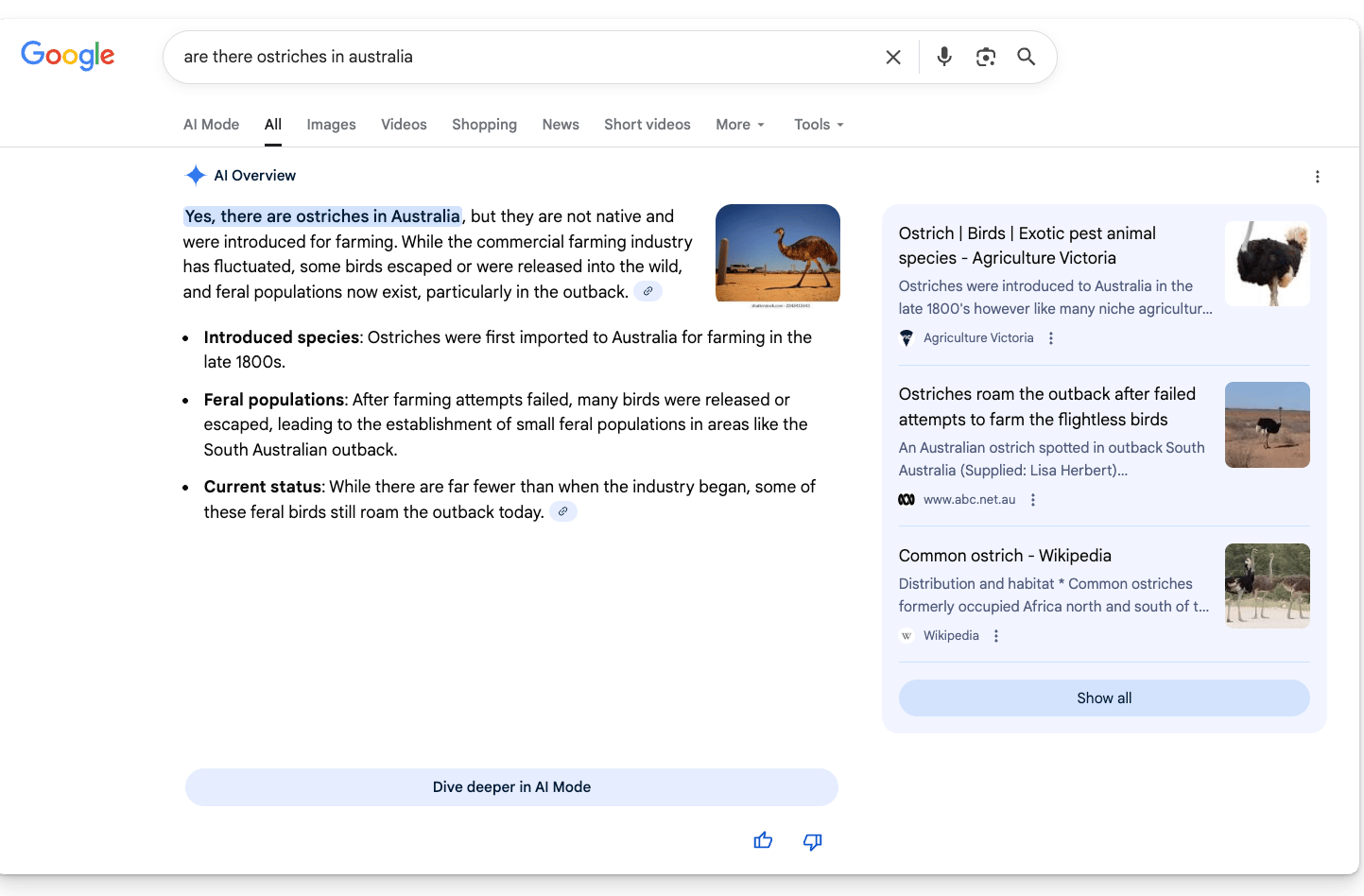
Task: Switch to the Images tab
Action: point(331,125)
